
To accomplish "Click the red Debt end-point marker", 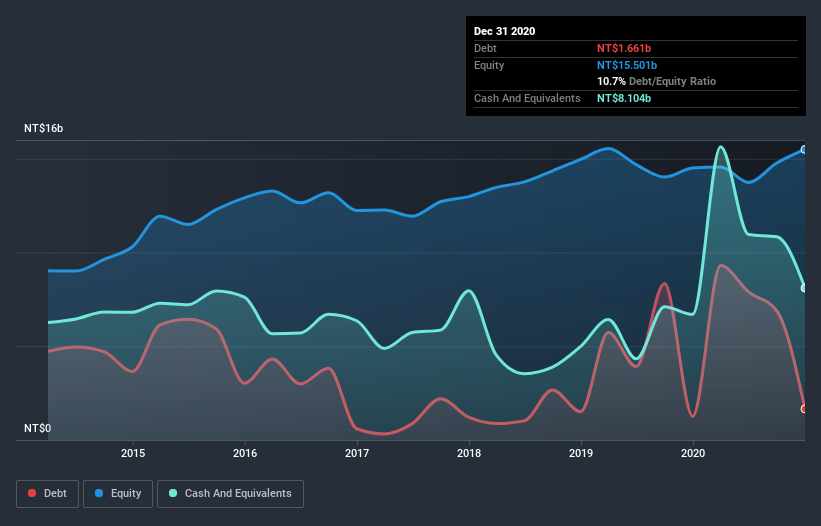I will 804,409.
